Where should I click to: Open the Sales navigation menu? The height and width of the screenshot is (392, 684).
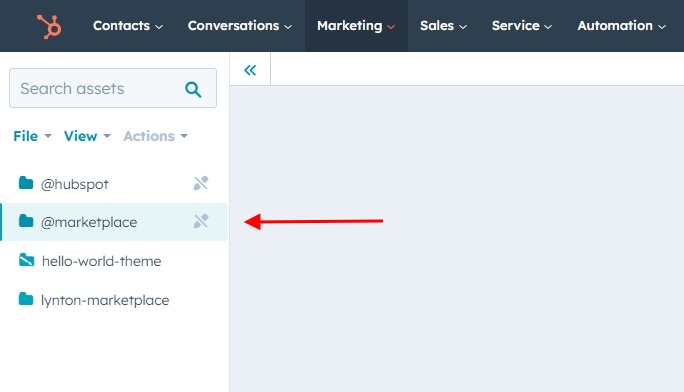click(443, 26)
